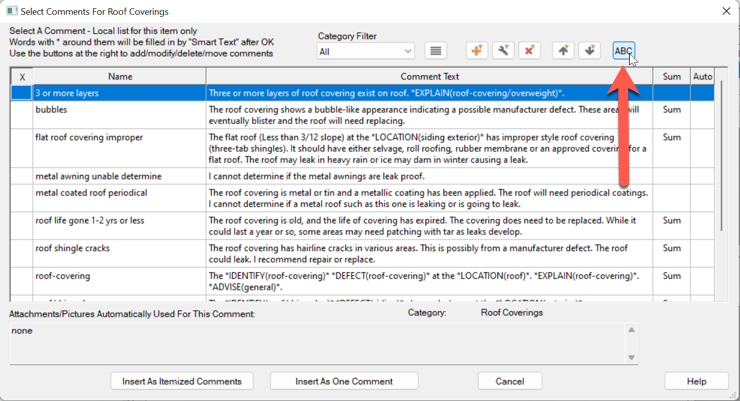Viewport: 740px width, 401px height.
Task: Click the add new comment icon
Action: [477, 51]
